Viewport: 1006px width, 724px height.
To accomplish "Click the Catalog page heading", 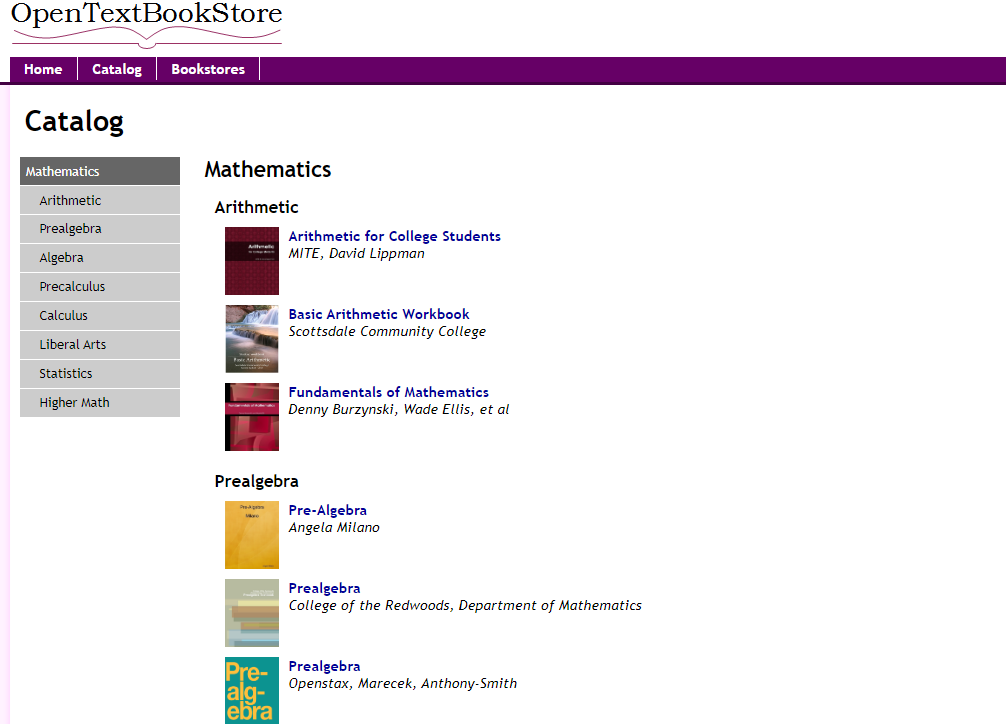I will tap(74, 122).
